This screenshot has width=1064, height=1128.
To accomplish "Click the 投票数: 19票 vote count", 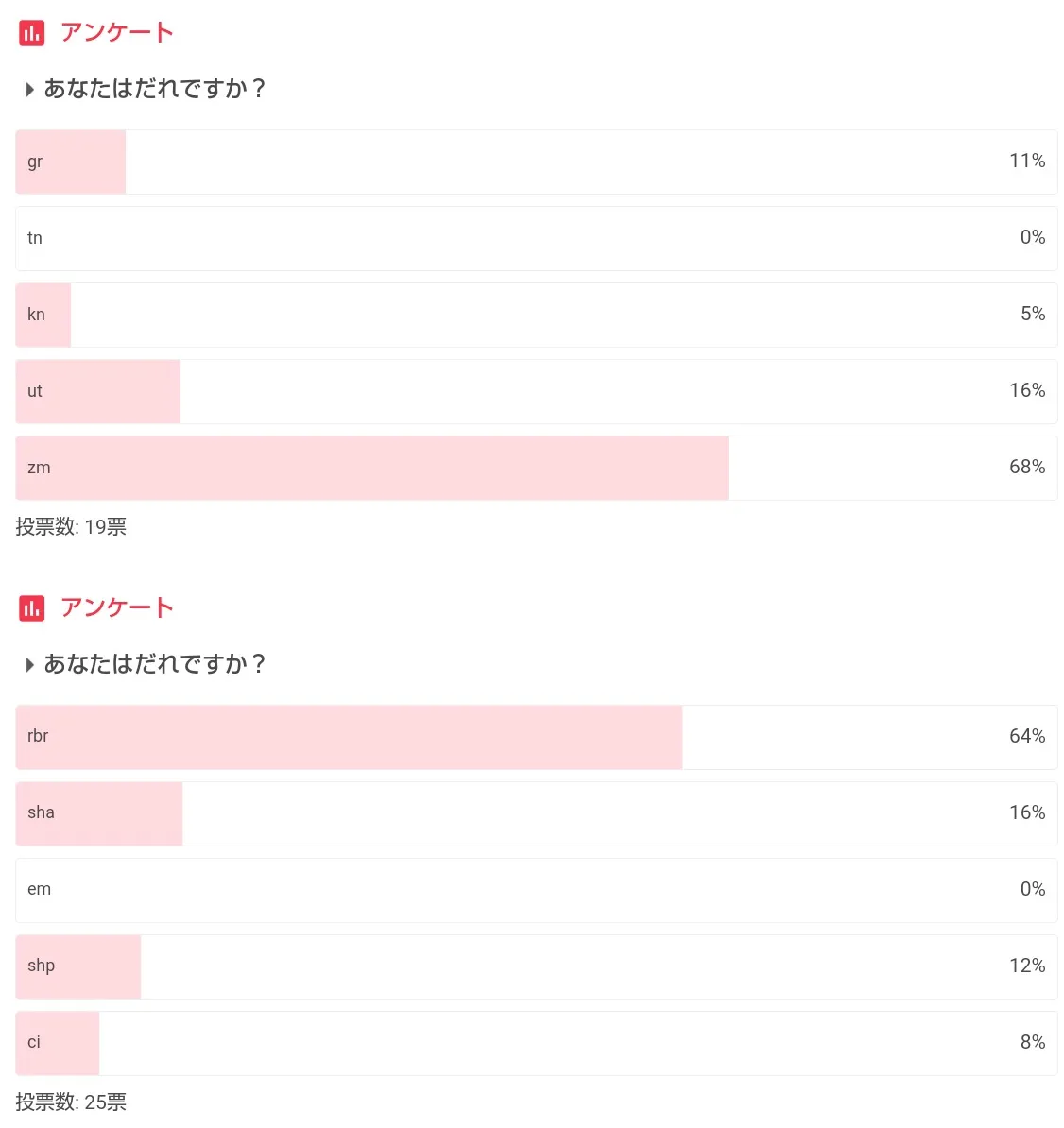I will coord(71,527).
